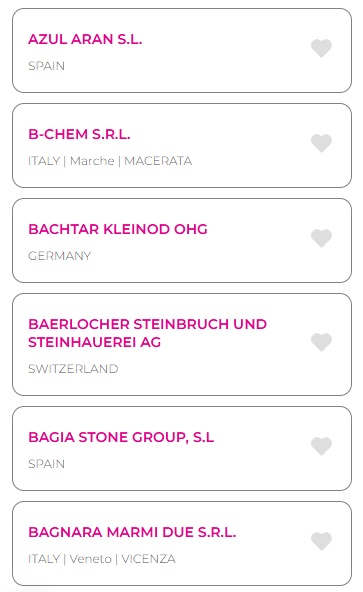The image size is (363, 592).
Task: Toggle favorite heart for BAGNARA MARMI DUE
Action: tap(321, 541)
